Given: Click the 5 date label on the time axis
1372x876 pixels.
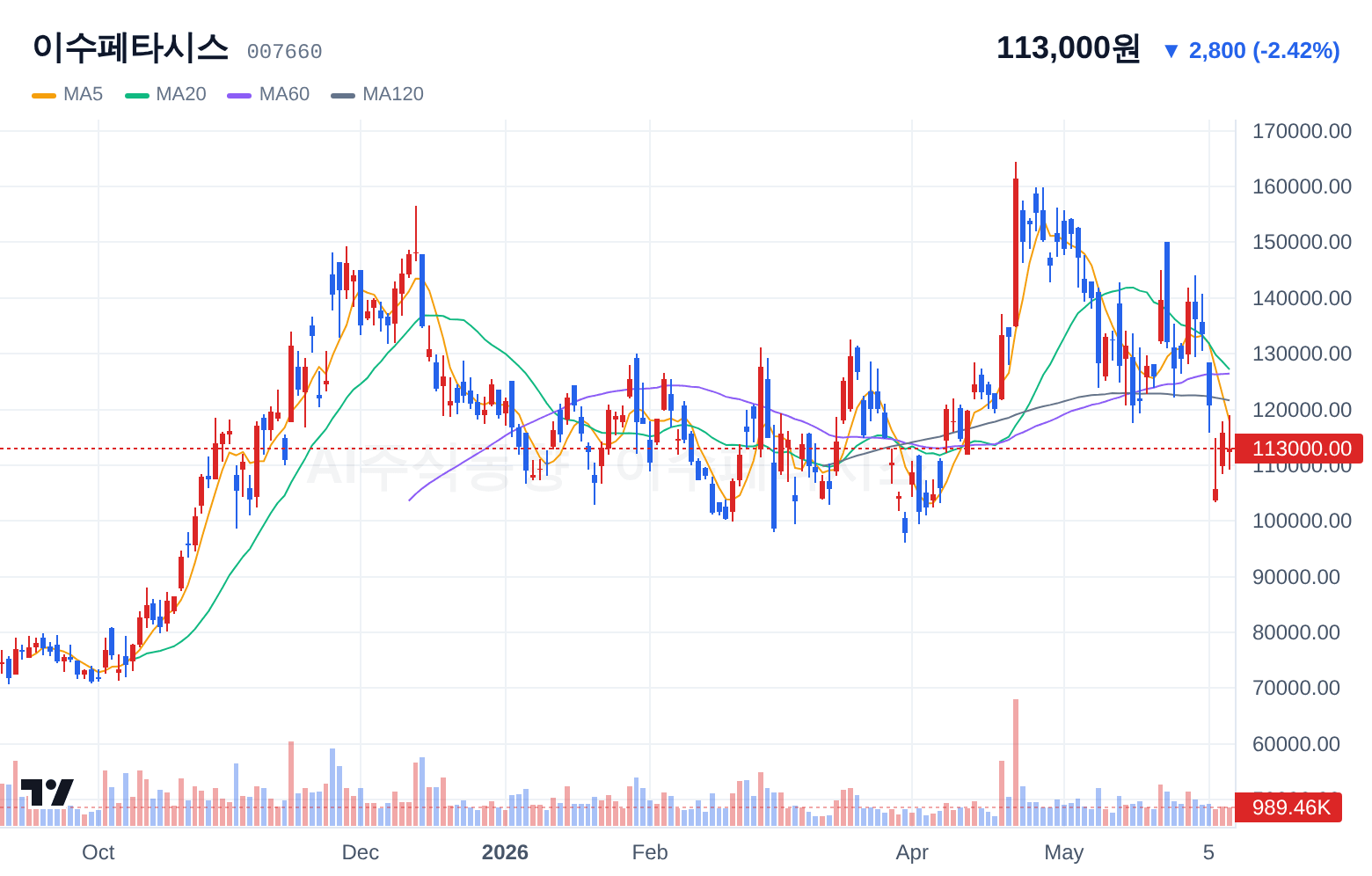Looking at the screenshot, I should click(x=1209, y=852).
